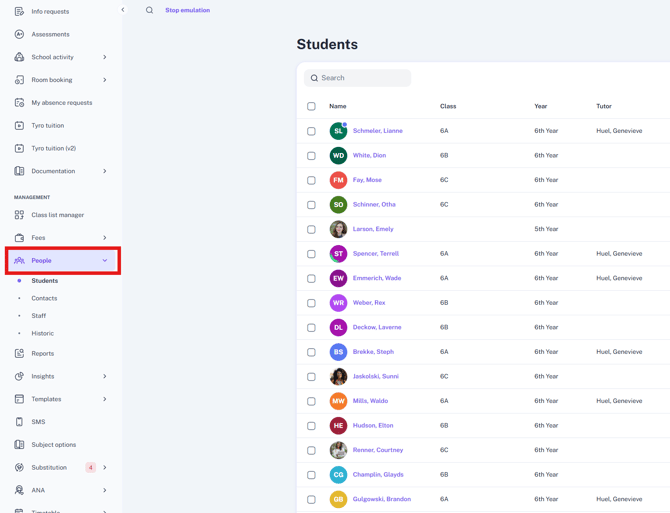Click Larson, Emely's profile photo

[x=338, y=229]
